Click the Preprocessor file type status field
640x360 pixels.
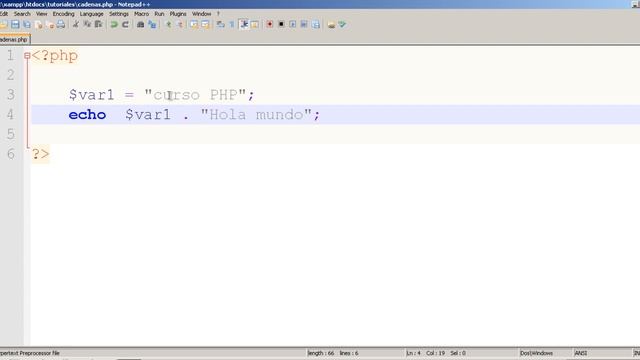[30, 353]
